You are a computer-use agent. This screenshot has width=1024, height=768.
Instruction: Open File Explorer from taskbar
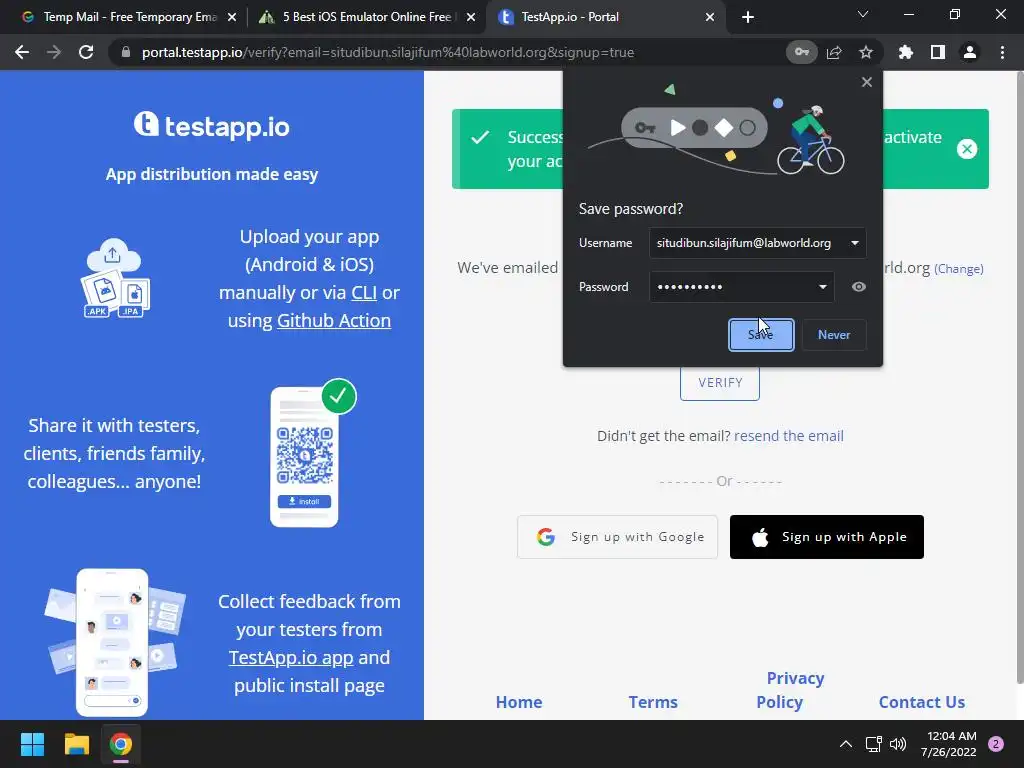76,744
